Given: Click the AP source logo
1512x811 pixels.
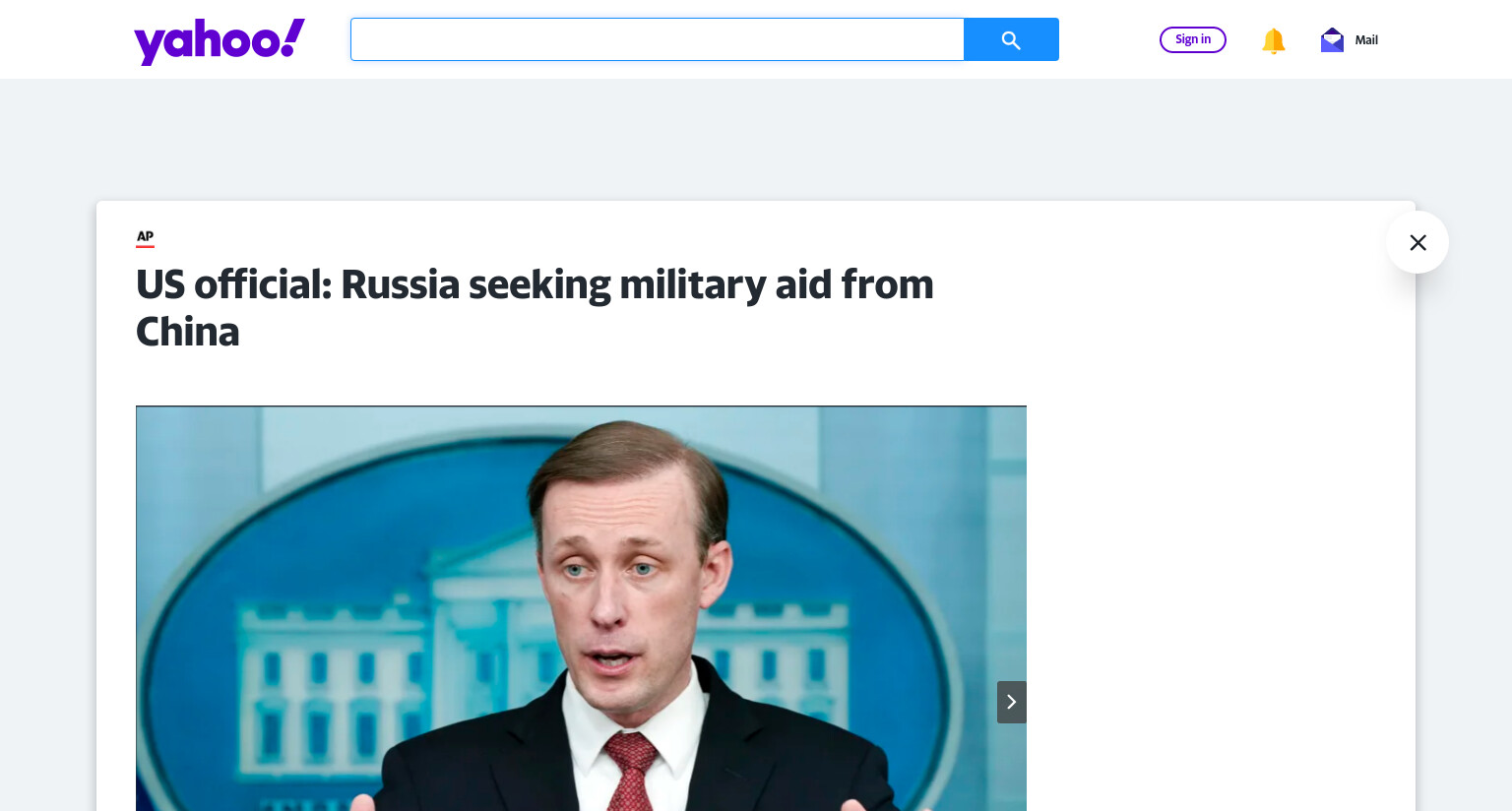Looking at the screenshot, I should point(145,237).
